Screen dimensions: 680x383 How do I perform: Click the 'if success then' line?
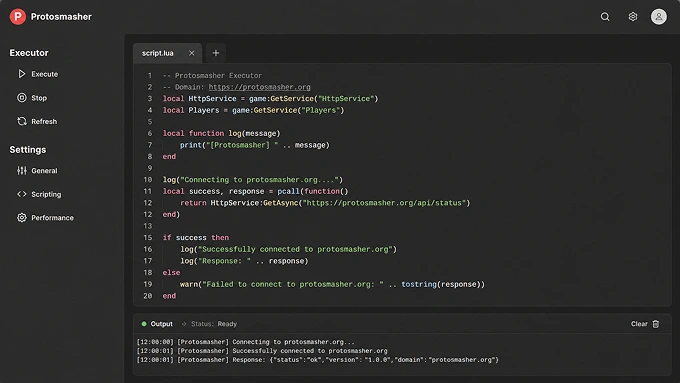point(196,238)
